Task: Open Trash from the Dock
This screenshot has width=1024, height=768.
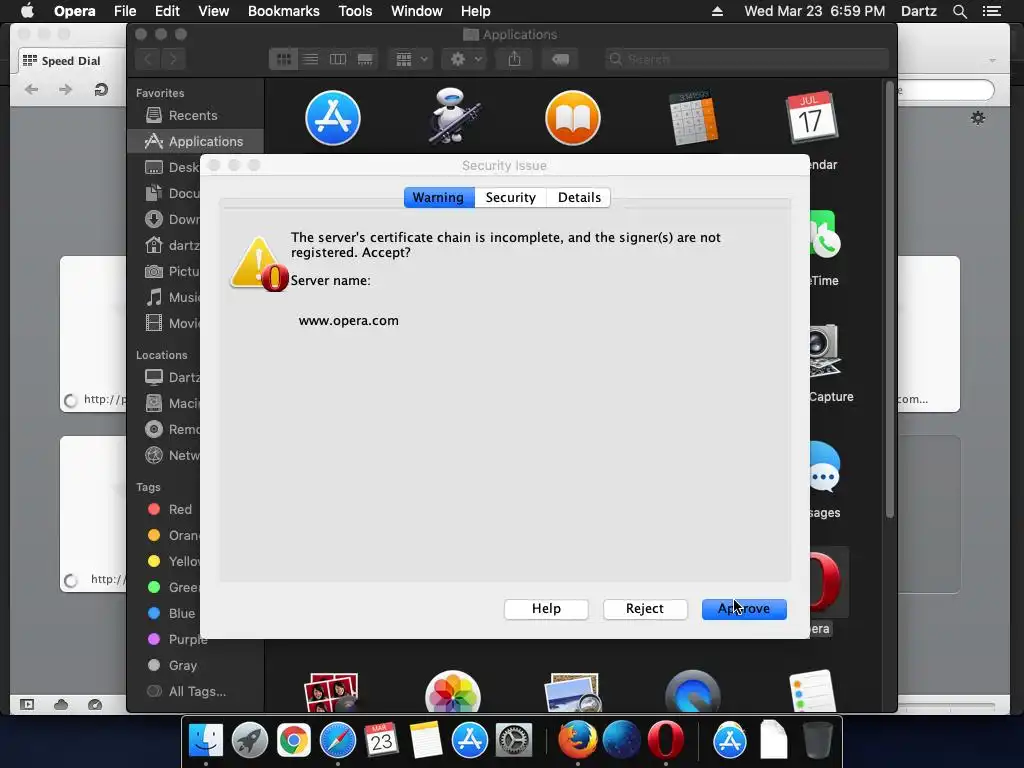Action: pyautogui.click(x=817, y=741)
